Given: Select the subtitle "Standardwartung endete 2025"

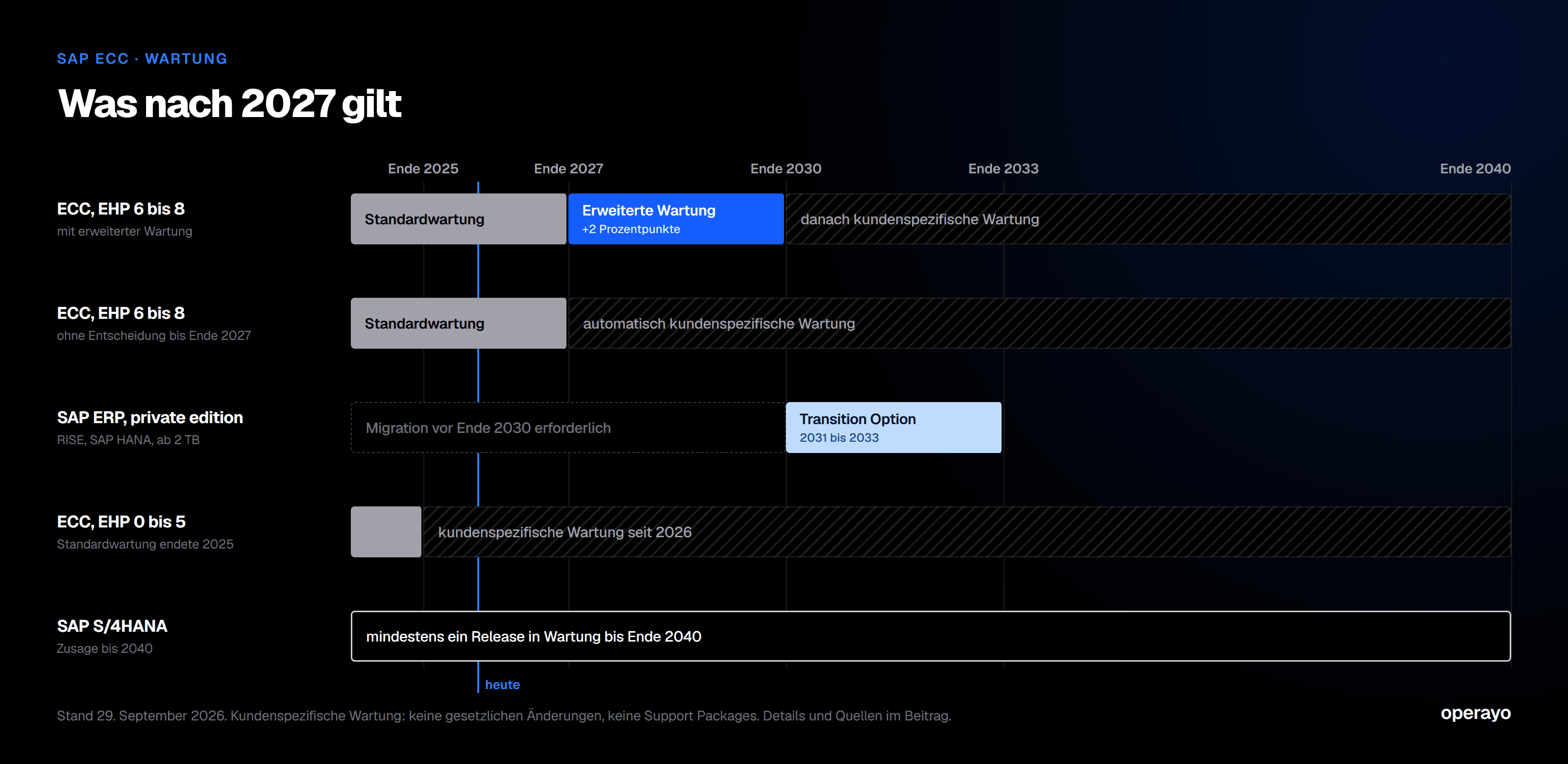Looking at the screenshot, I should tap(145, 544).
